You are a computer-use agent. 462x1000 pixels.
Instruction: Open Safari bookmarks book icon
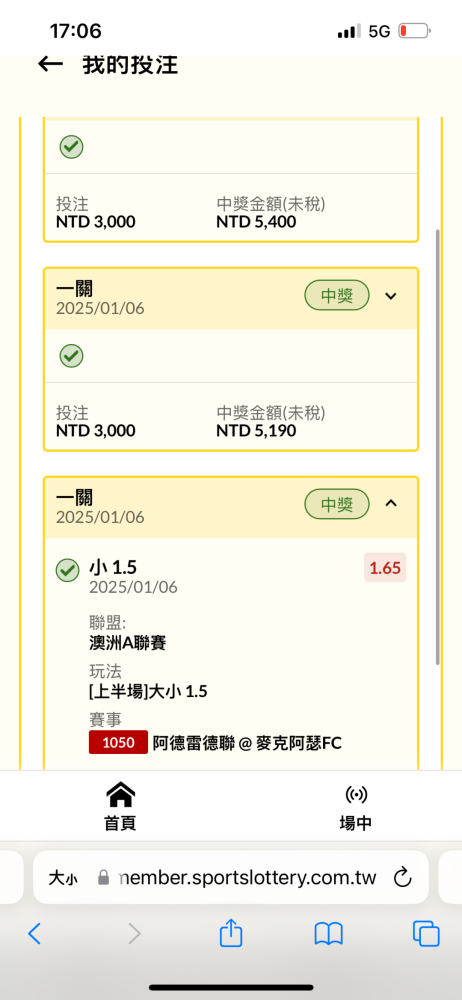tap(329, 934)
